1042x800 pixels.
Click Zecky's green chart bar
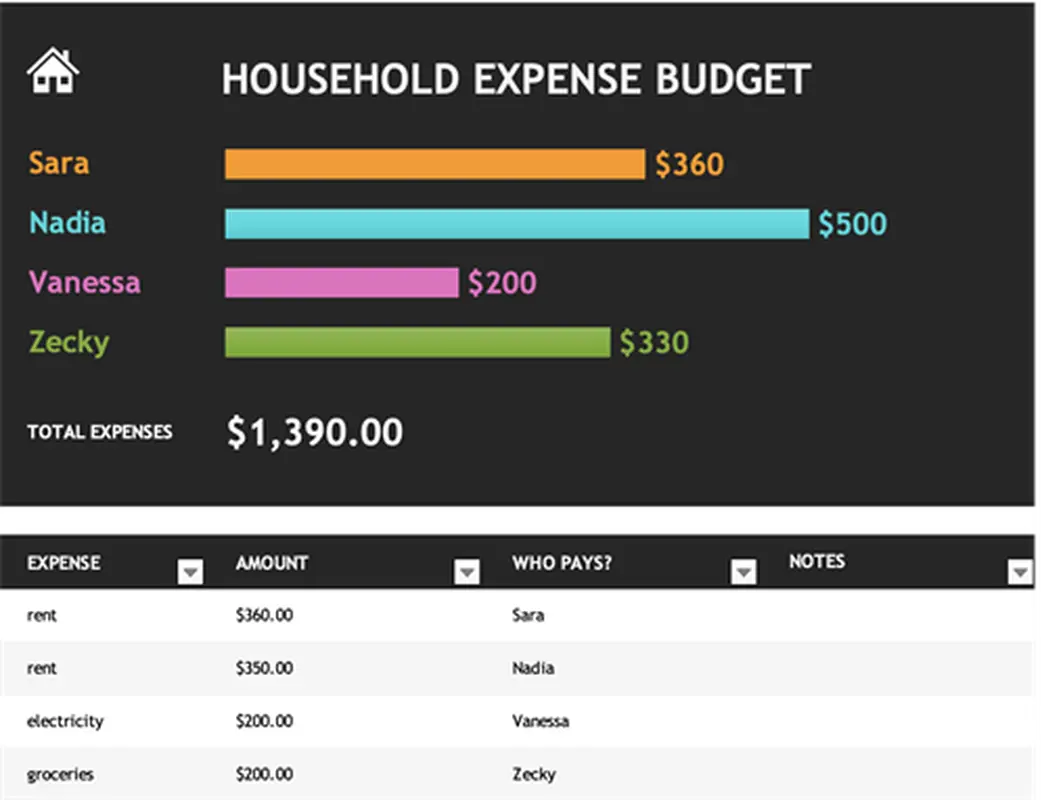417,343
